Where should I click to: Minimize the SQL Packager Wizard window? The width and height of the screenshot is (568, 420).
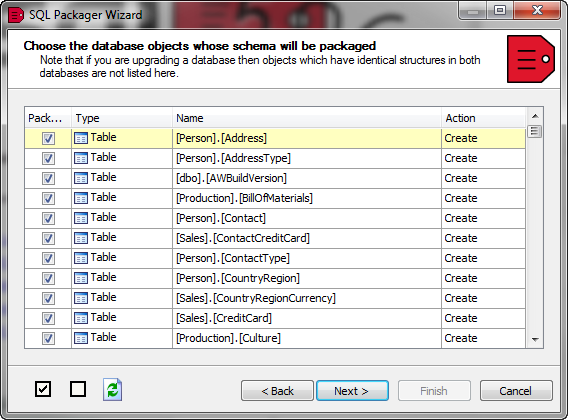(x=472, y=11)
